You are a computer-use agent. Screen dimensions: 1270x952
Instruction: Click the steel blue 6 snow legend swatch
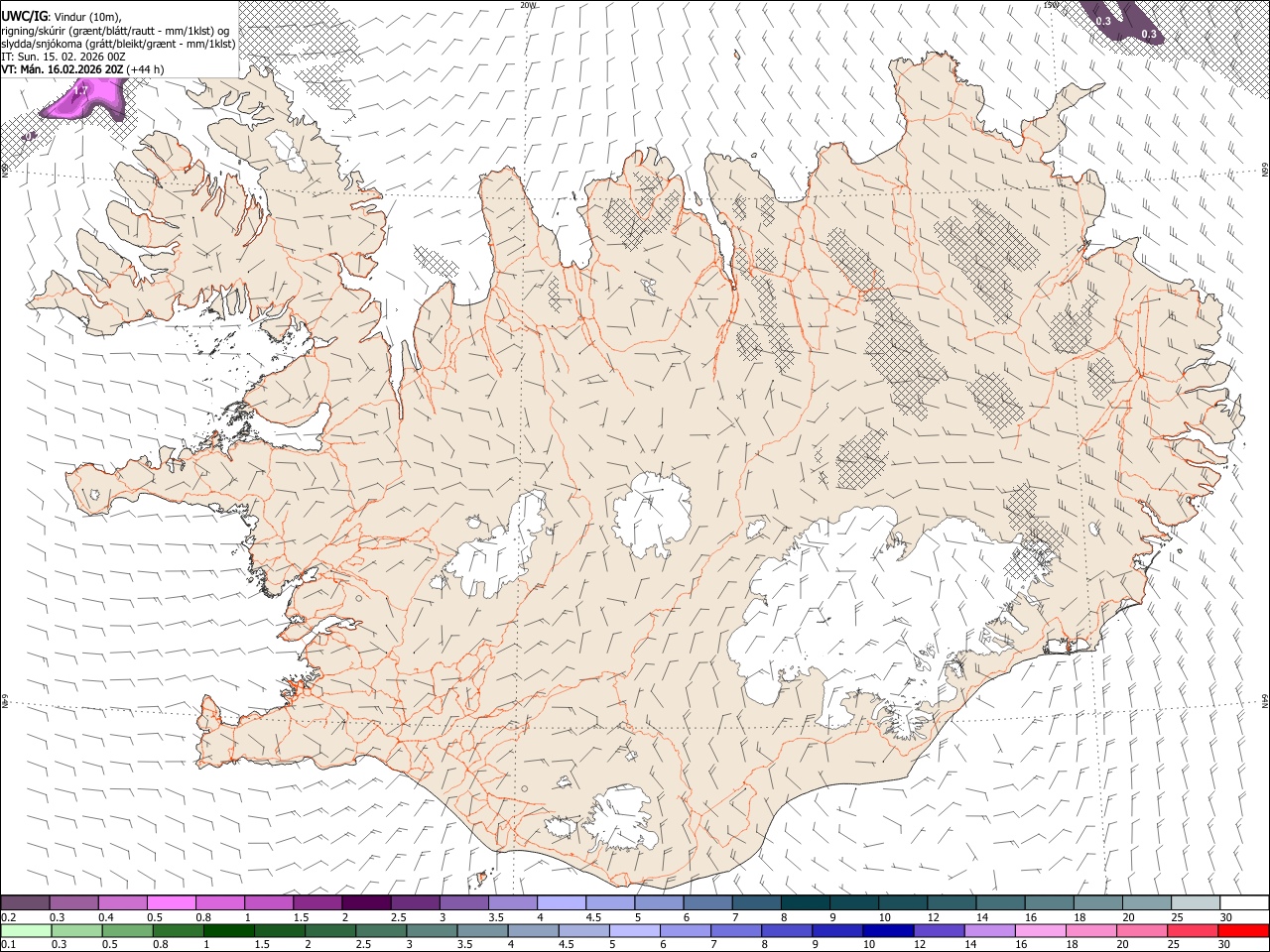tap(708, 902)
